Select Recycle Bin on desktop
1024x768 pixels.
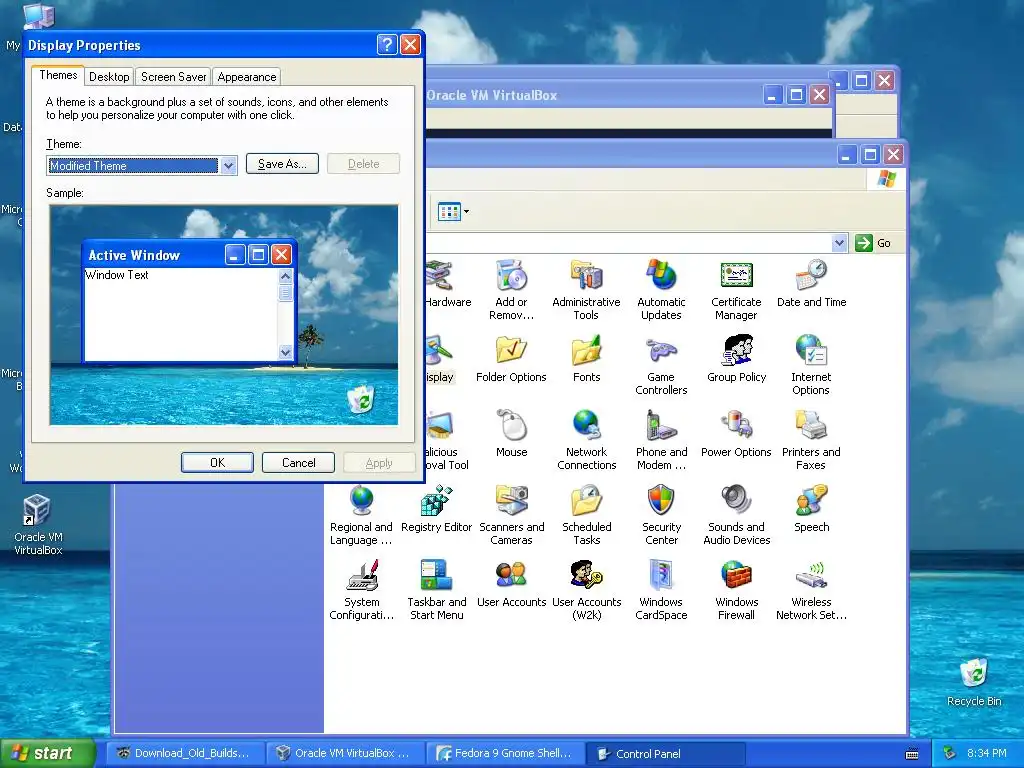974,682
